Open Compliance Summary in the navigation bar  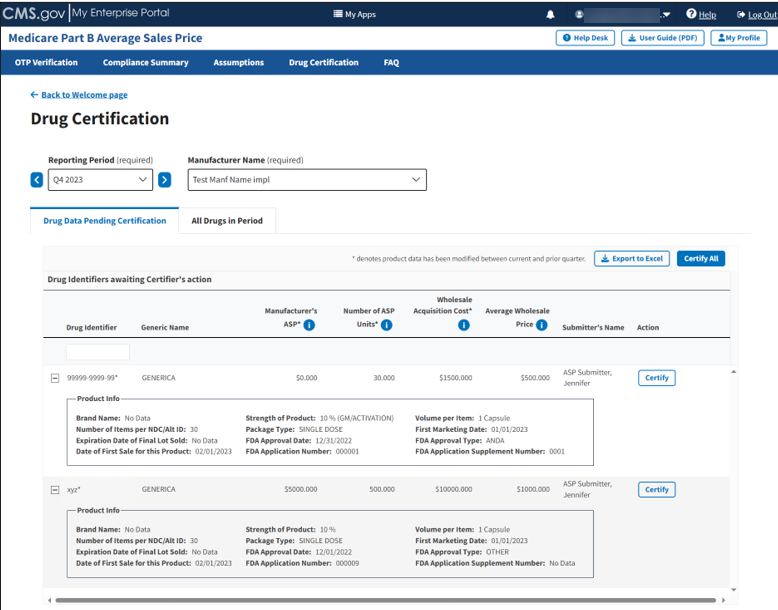145,62
